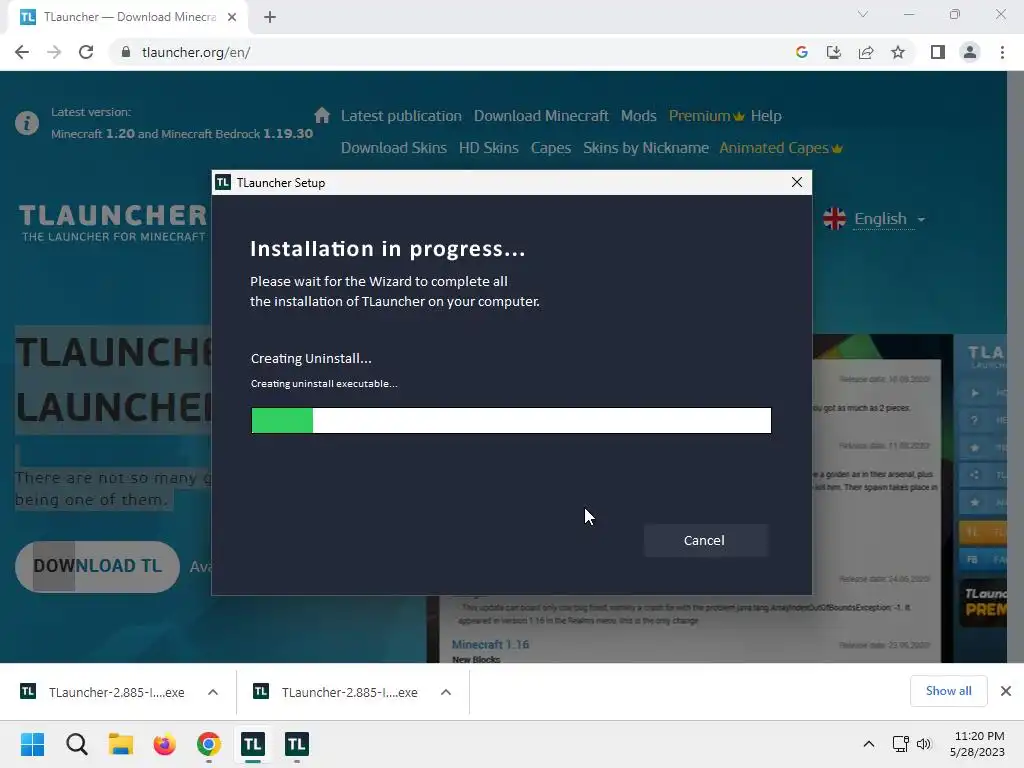The image size is (1024, 768).
Task: Click the forward navigation arrow
Action: pos(54,52)
